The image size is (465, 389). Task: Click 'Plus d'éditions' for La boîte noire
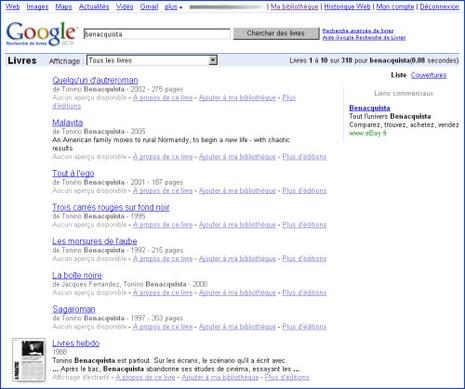pos(304,293)
